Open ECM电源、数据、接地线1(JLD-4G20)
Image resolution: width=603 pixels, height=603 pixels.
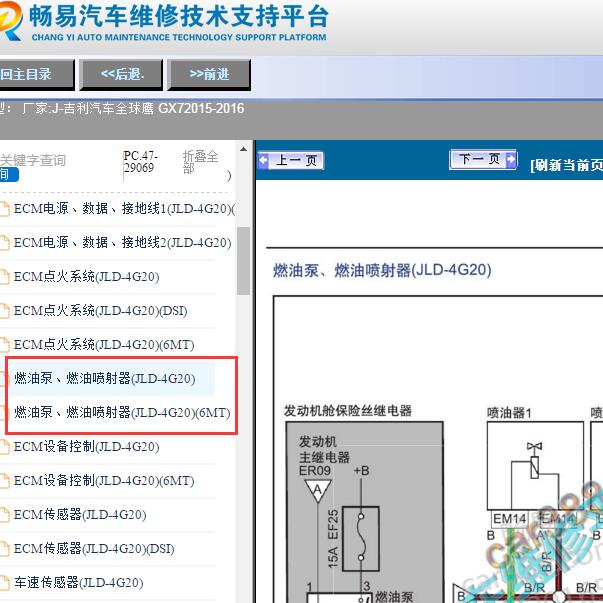(x=124, y=209)
